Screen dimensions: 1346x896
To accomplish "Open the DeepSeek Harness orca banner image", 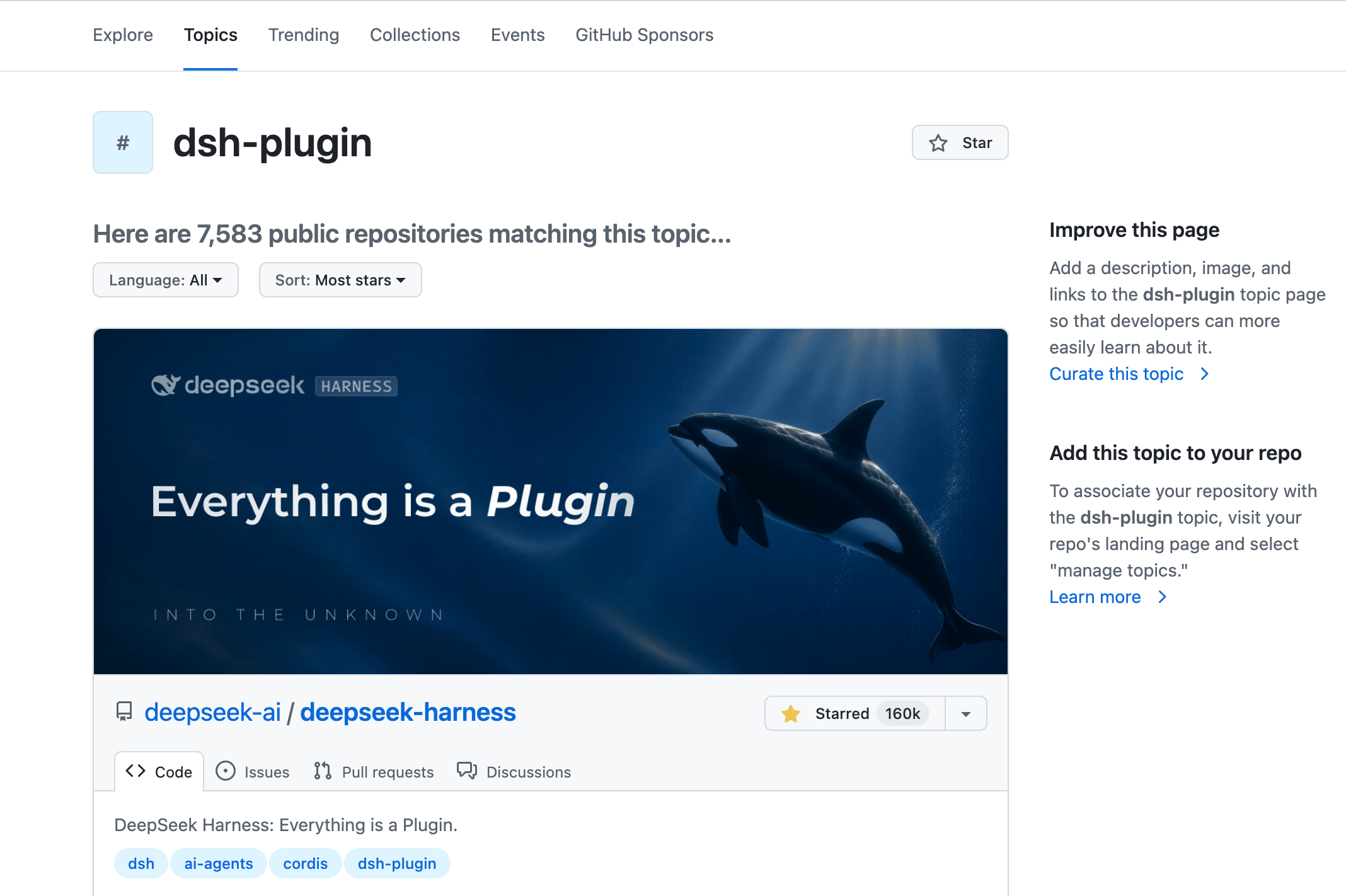I will point(551,502).
